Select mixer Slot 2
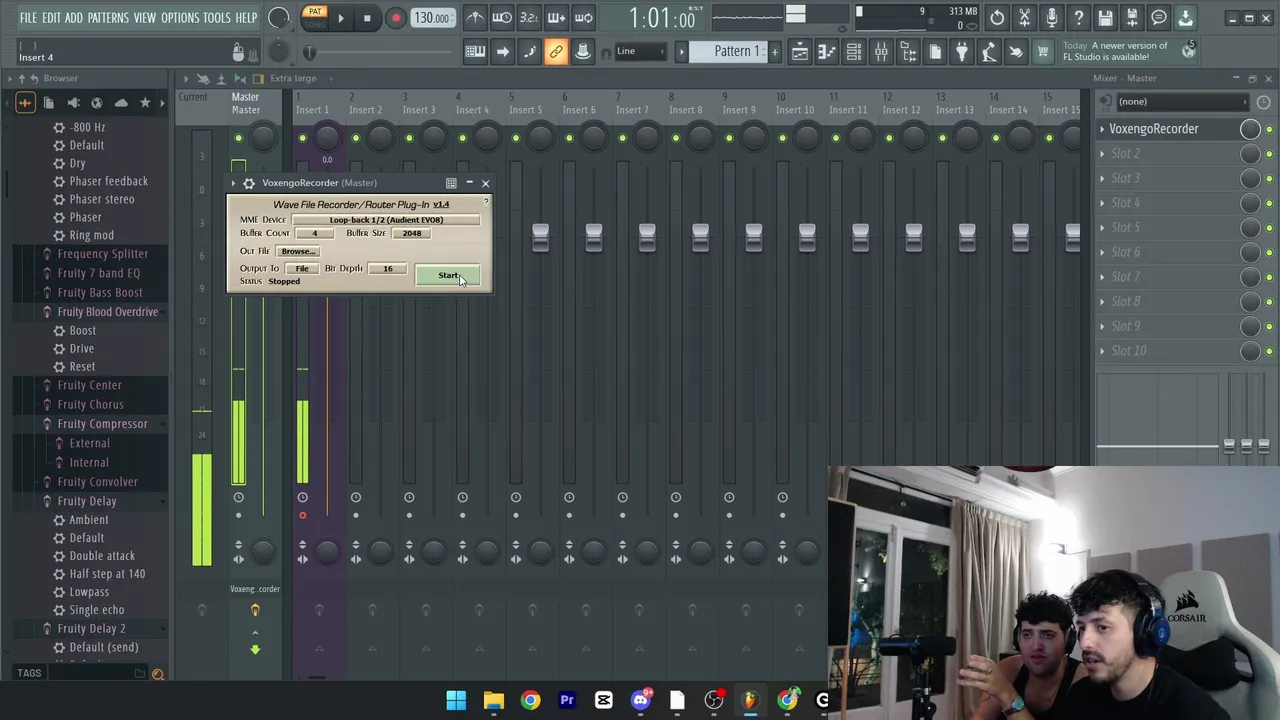Image resolution: width=1280 pixels, height=720 pixels. 1125,154
